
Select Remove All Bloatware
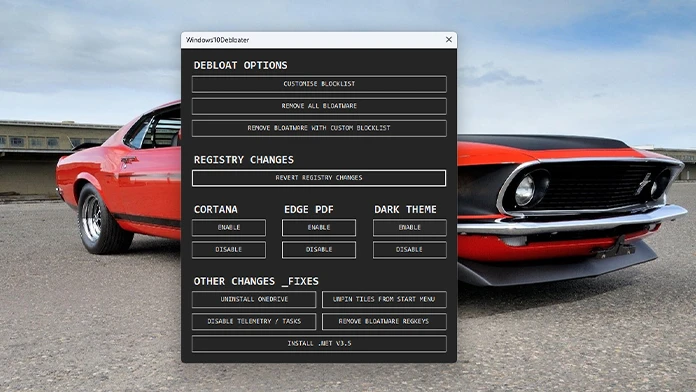coord(319,106)
